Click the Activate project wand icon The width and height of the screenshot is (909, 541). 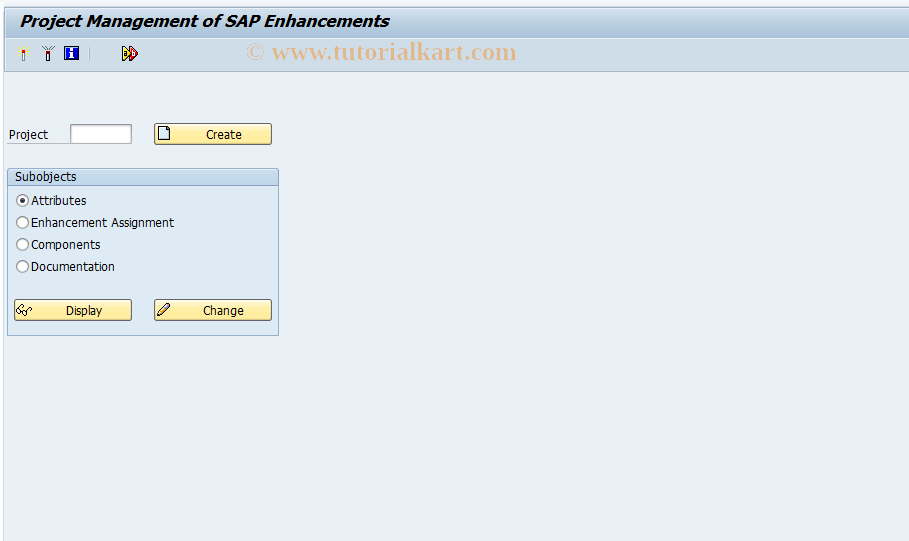pos(23,53)
